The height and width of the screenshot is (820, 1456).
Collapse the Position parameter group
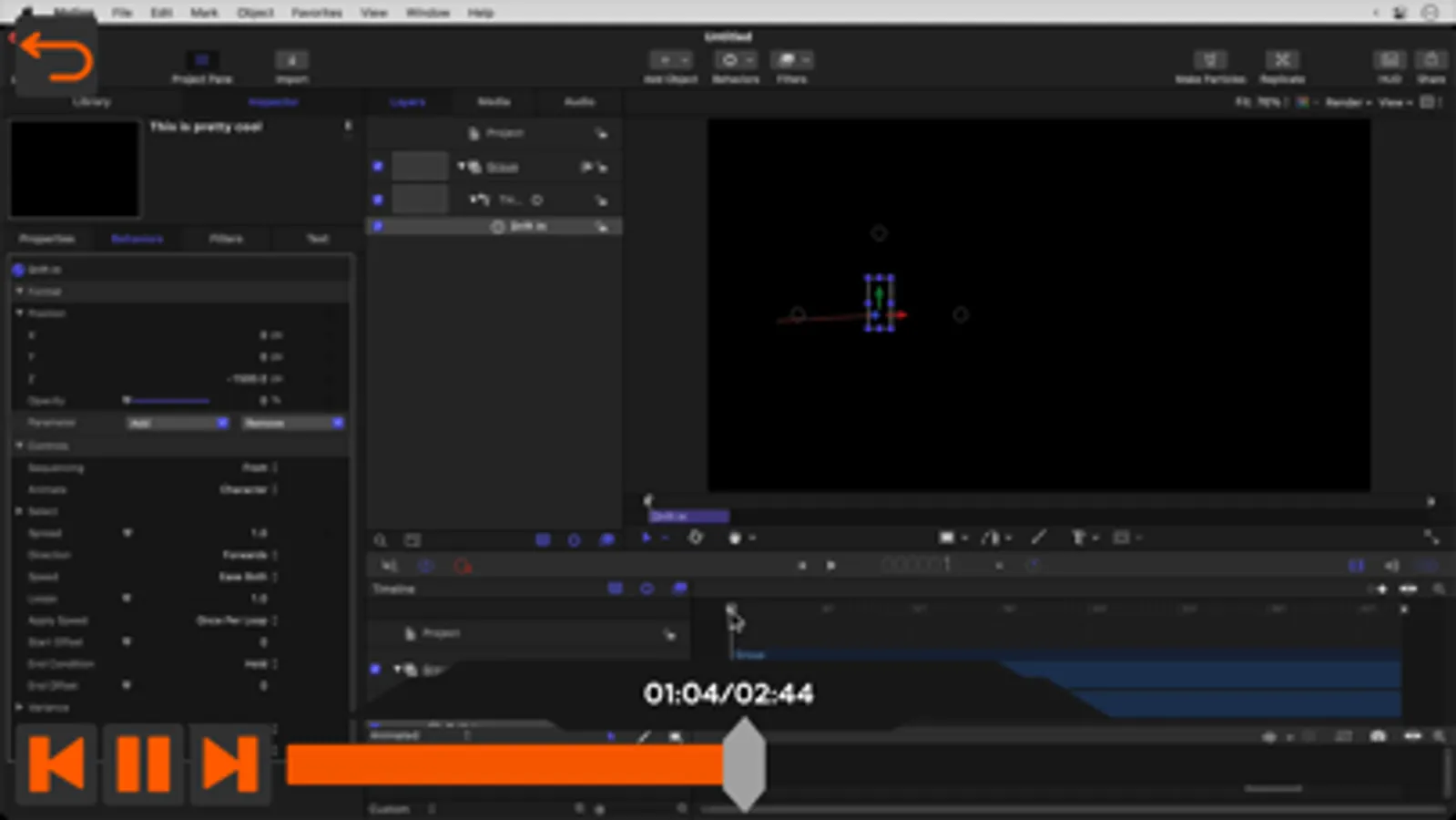[x=20, y=313]
